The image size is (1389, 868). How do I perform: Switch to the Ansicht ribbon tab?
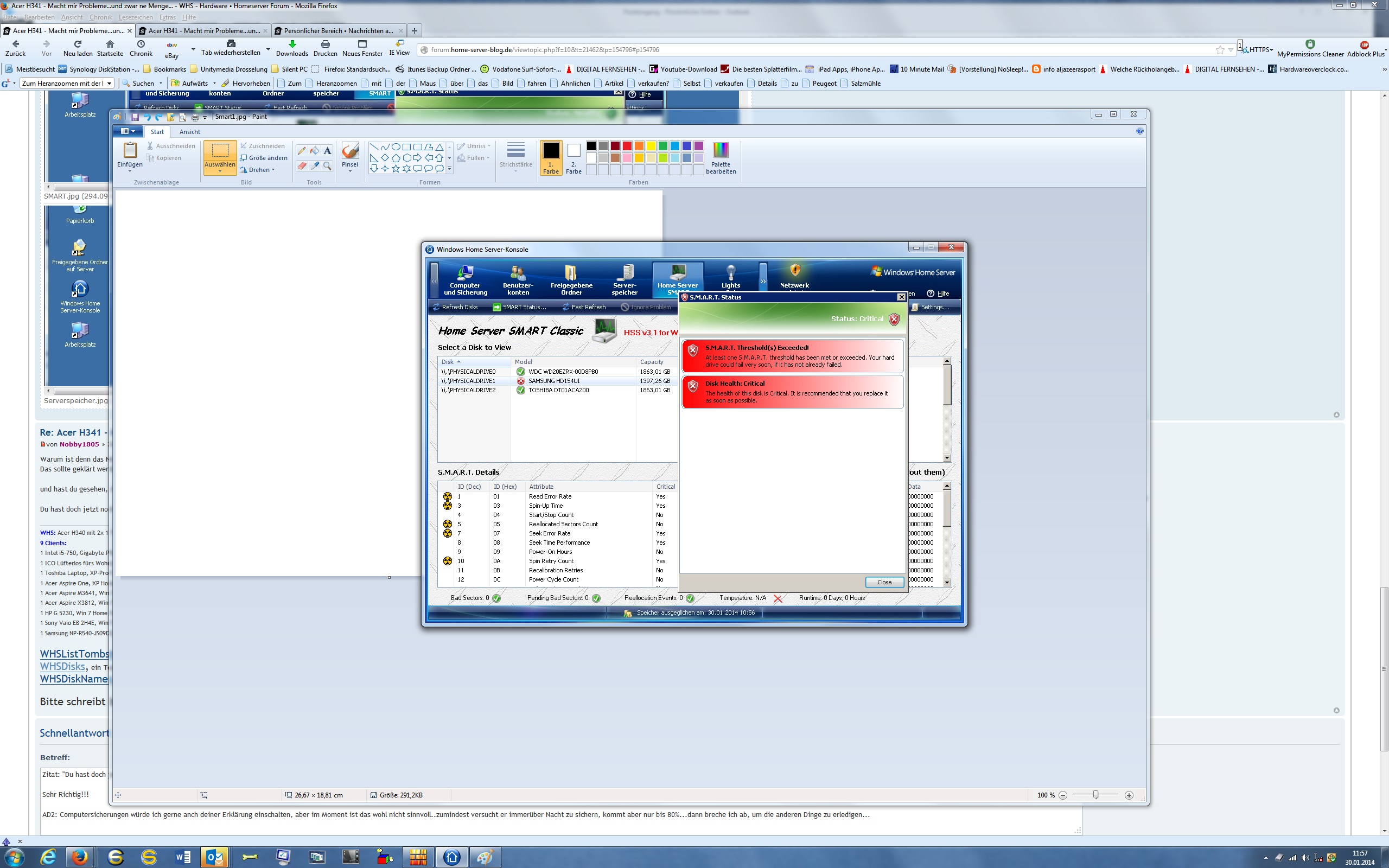pos(189,132)
